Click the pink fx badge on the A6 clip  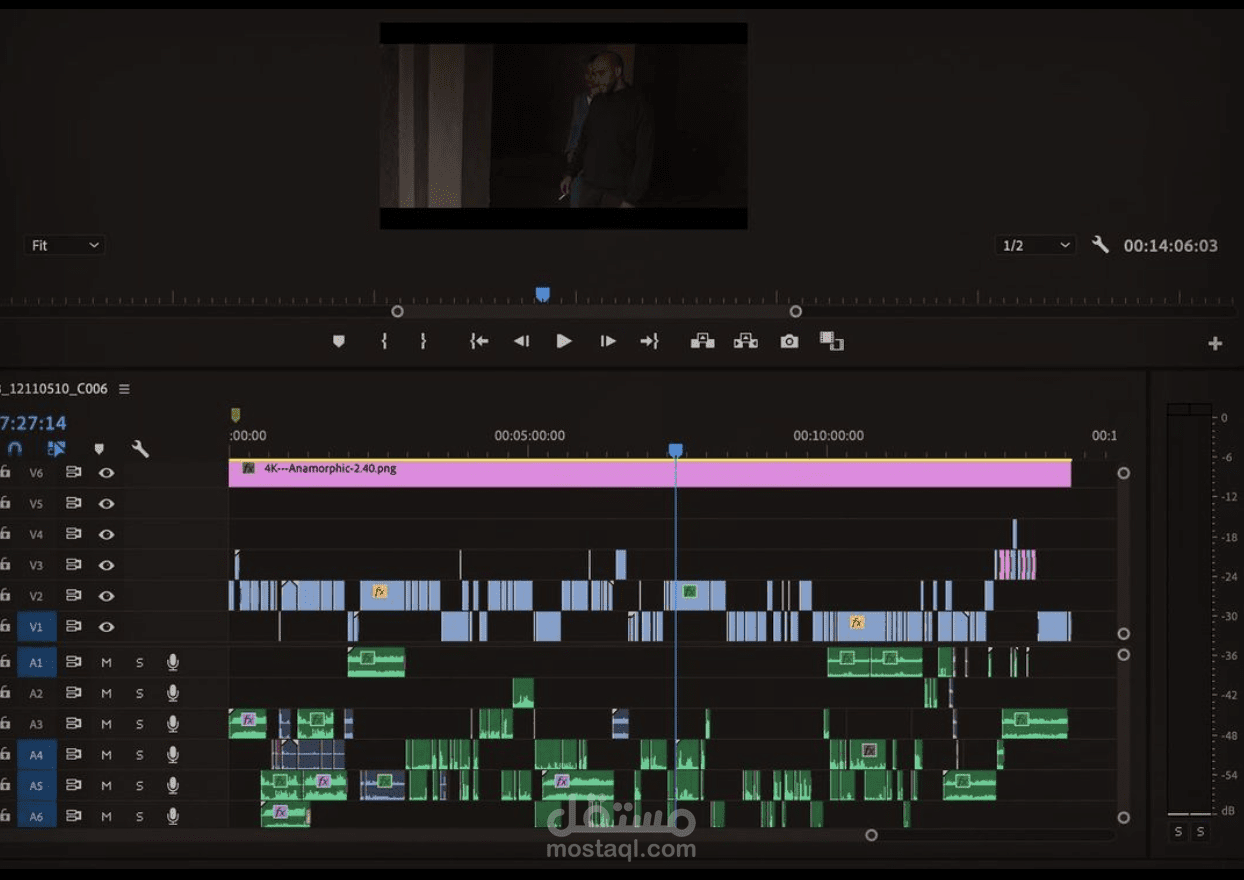(x=280, y=812)
